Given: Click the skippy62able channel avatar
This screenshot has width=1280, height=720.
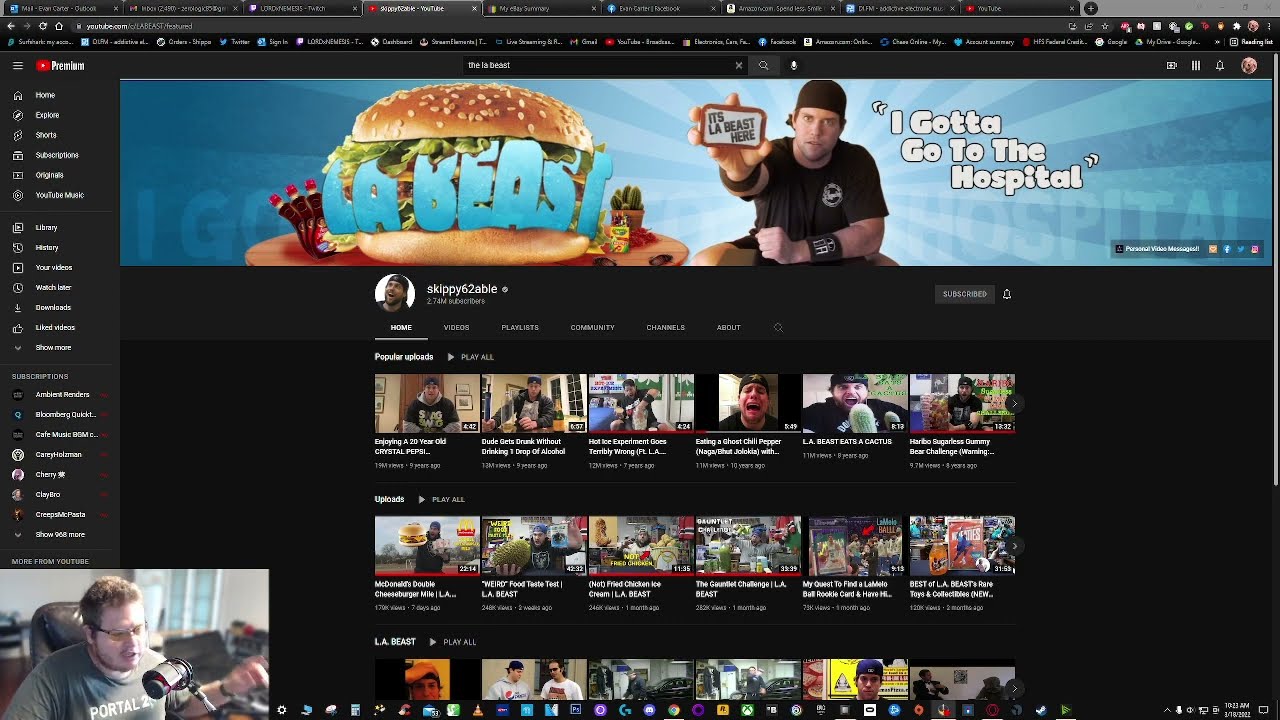Looking at the screenshot, I should coord(394,294).
